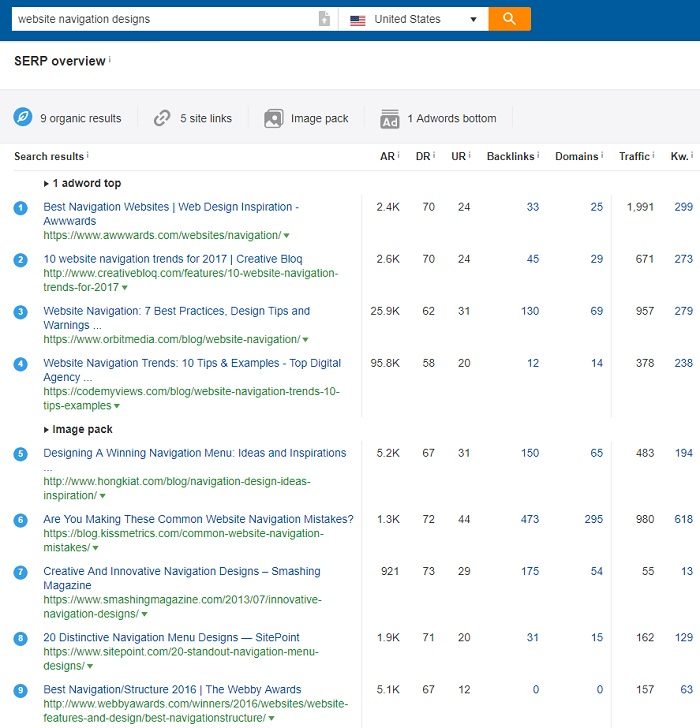Open Website Navigation Trends 10 Tips result

[192, 370]
